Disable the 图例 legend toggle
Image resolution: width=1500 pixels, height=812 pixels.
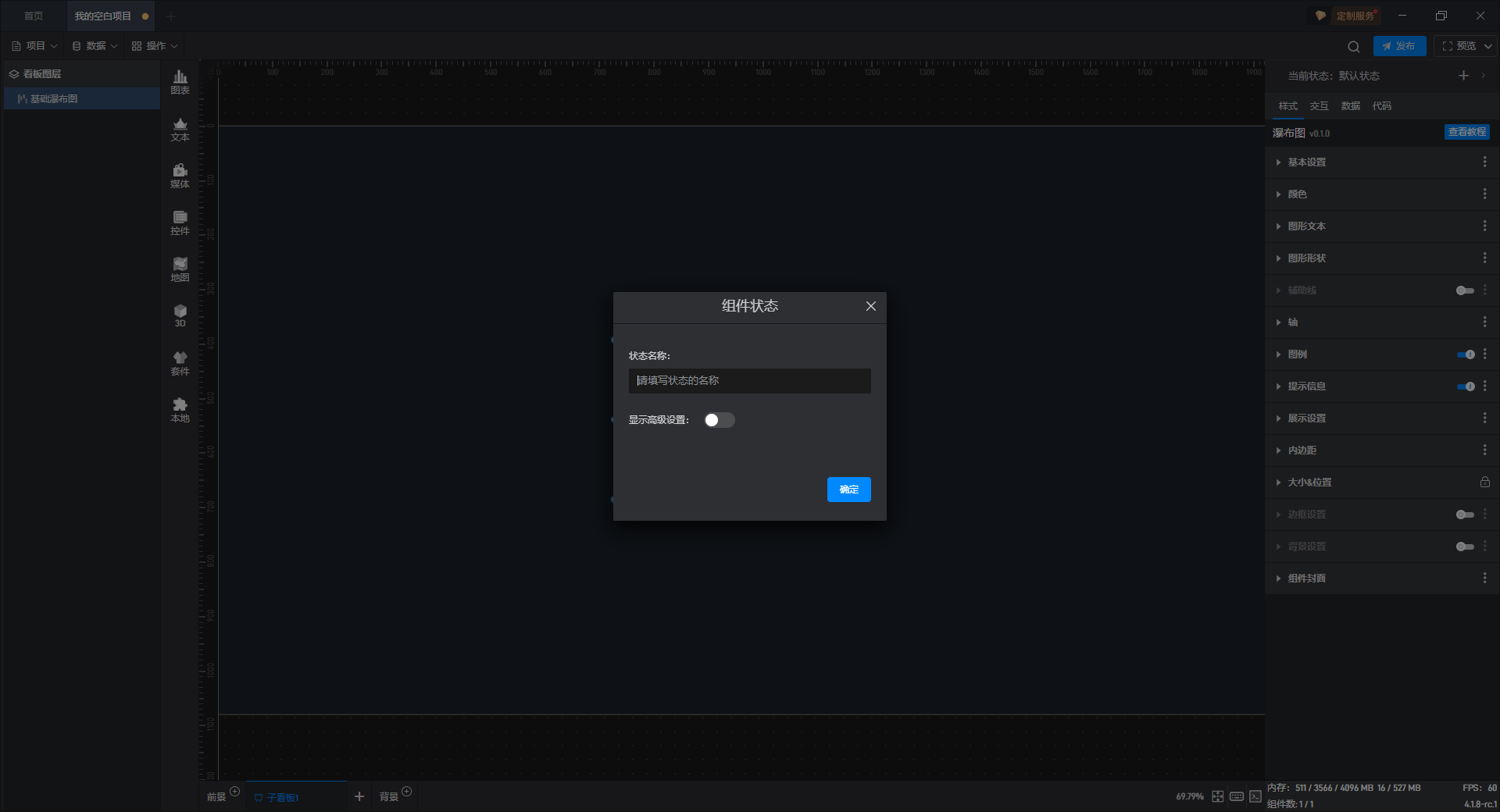click(1466, 354)
